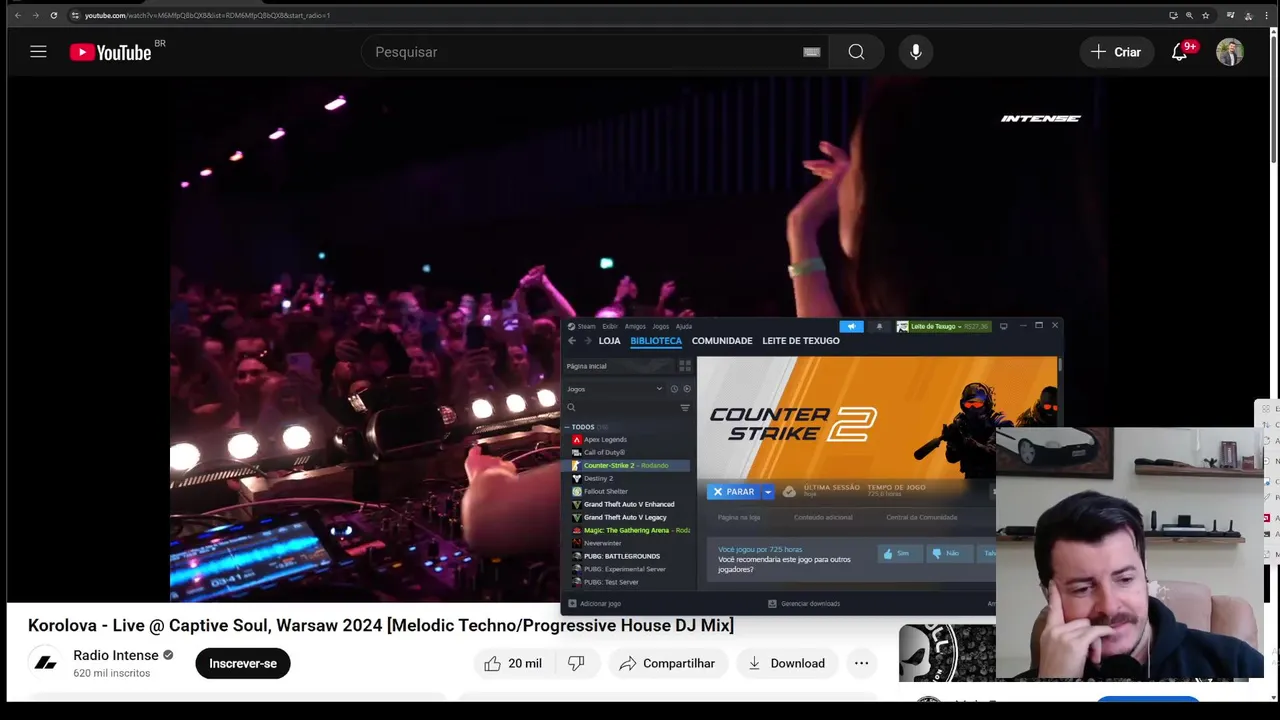This screenshot has height=720, width=1280.
Task: Click the recent activity clock icon in Steam
Action: [x=674, y=389]
